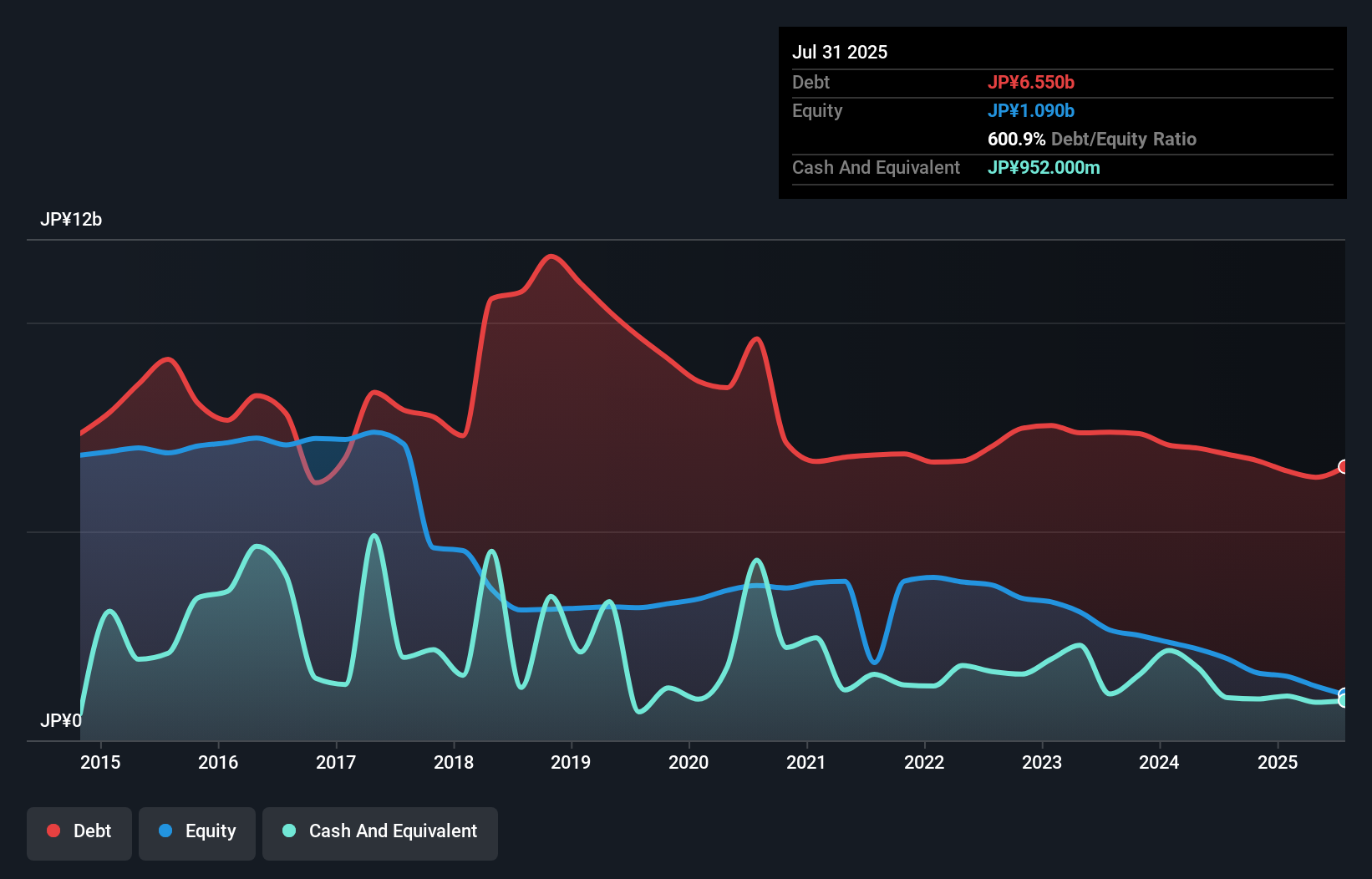Click the red Debt value in the tooltip
The height and width of the screenshot is (879, 1372).
[x=1033, y=82]
